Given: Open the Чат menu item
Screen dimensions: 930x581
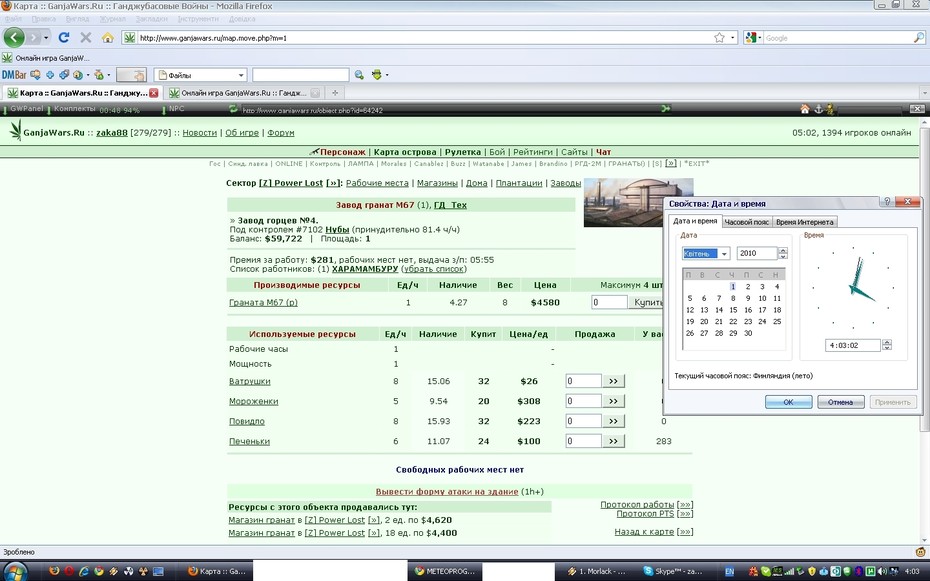Looking at the screenshot, I should 603,152.
